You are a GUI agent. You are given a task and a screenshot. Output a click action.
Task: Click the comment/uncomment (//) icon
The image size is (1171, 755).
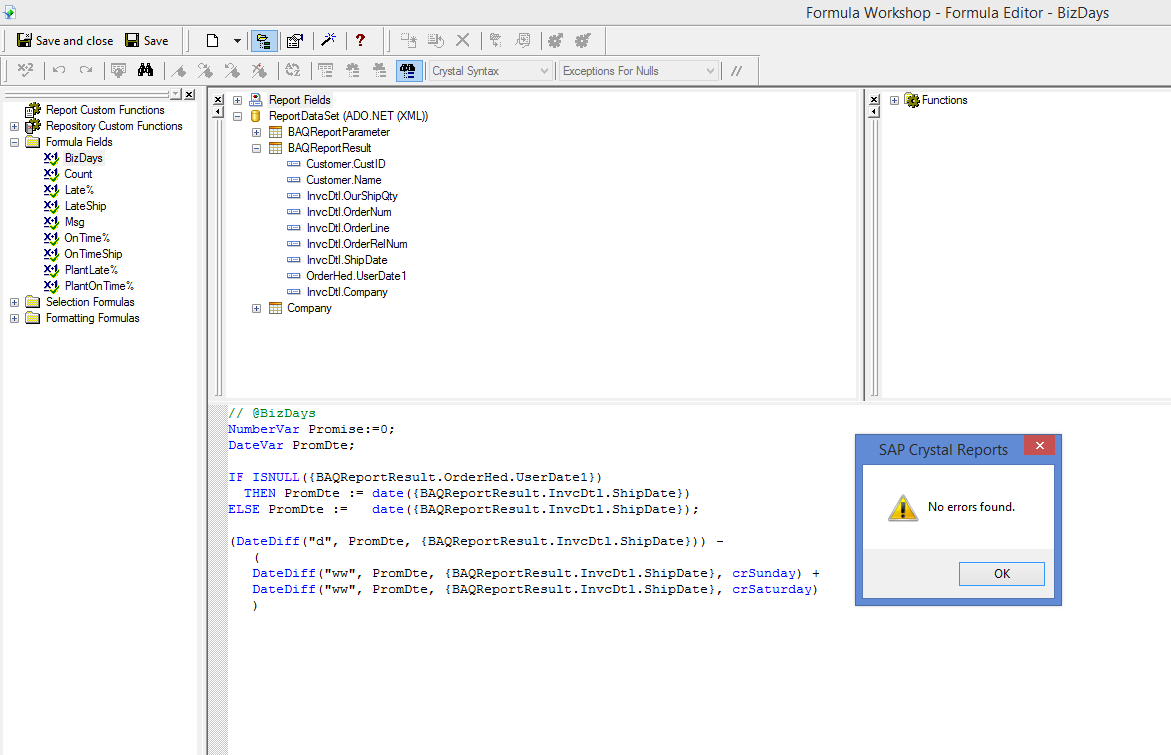tap(736, 71)
